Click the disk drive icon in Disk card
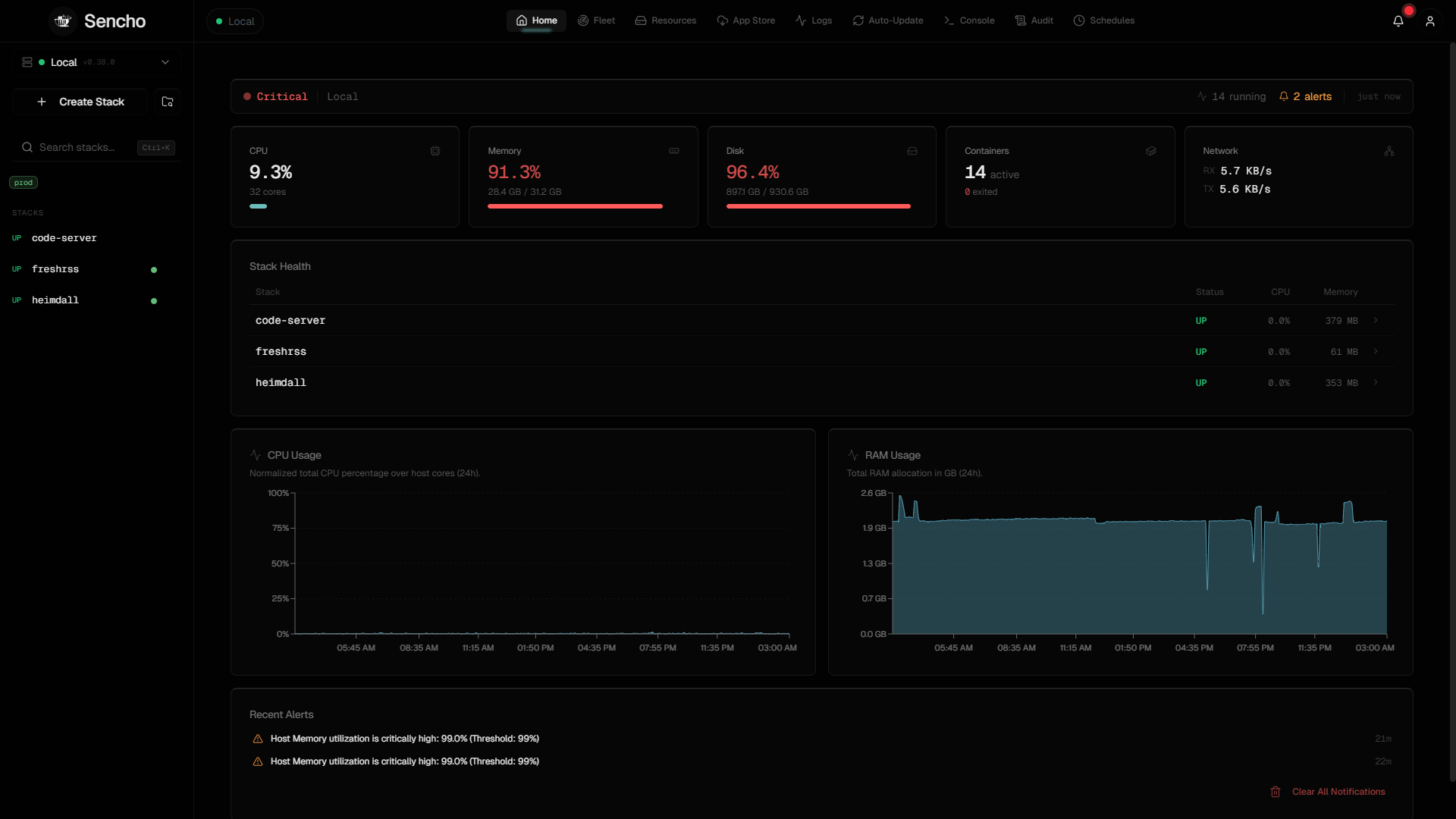Viewport: 1456px width, 819px height. pyautogui.click(x=912, y=151)
